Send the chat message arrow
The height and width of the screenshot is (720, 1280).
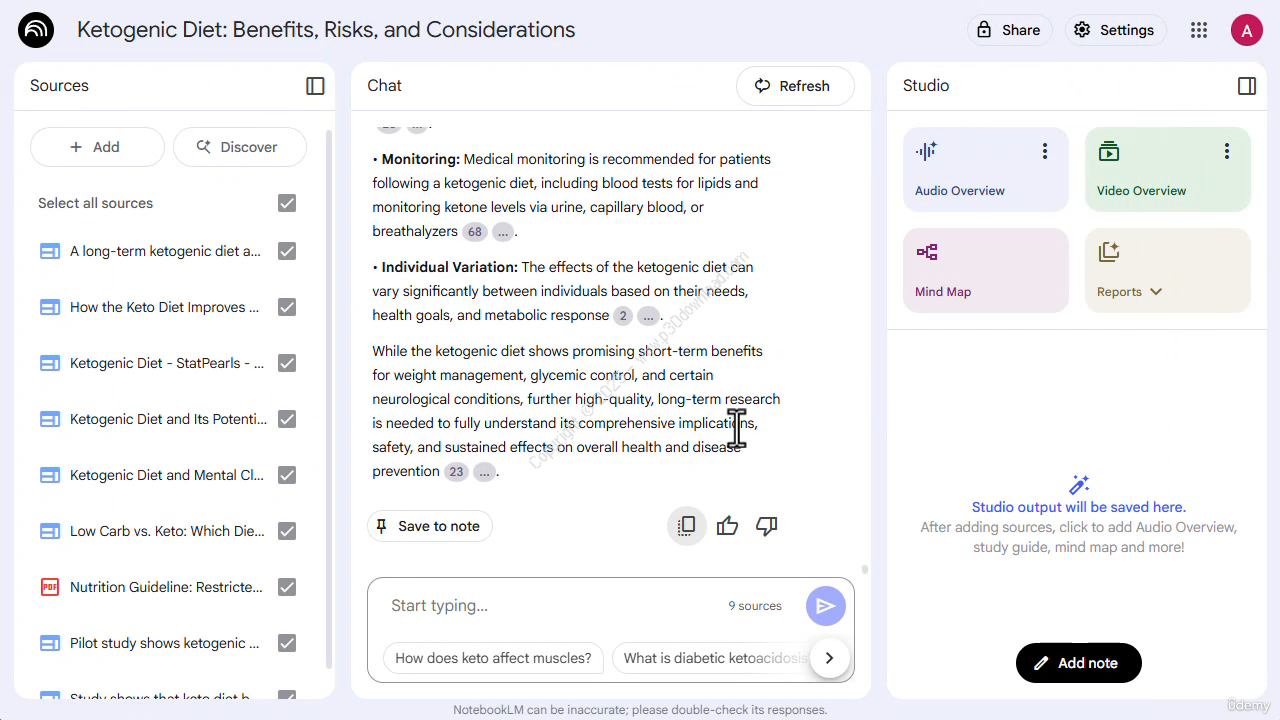[826, 606]
